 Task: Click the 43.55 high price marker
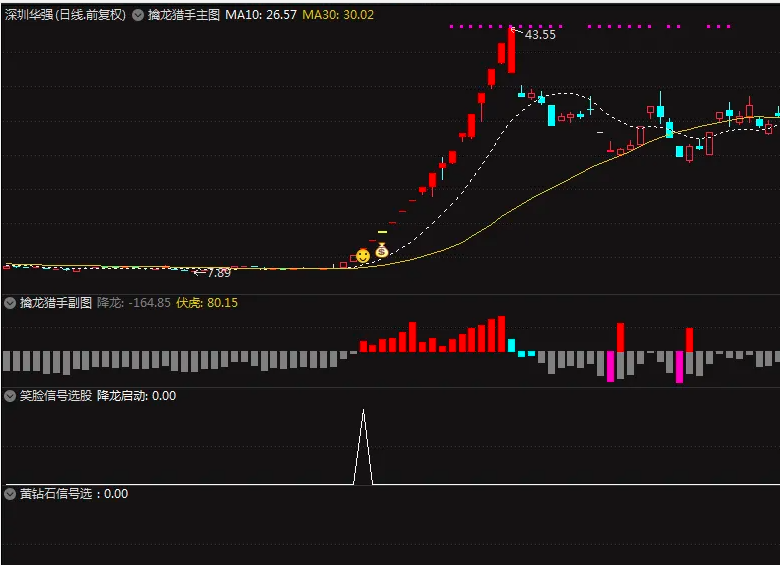point(539,35)
